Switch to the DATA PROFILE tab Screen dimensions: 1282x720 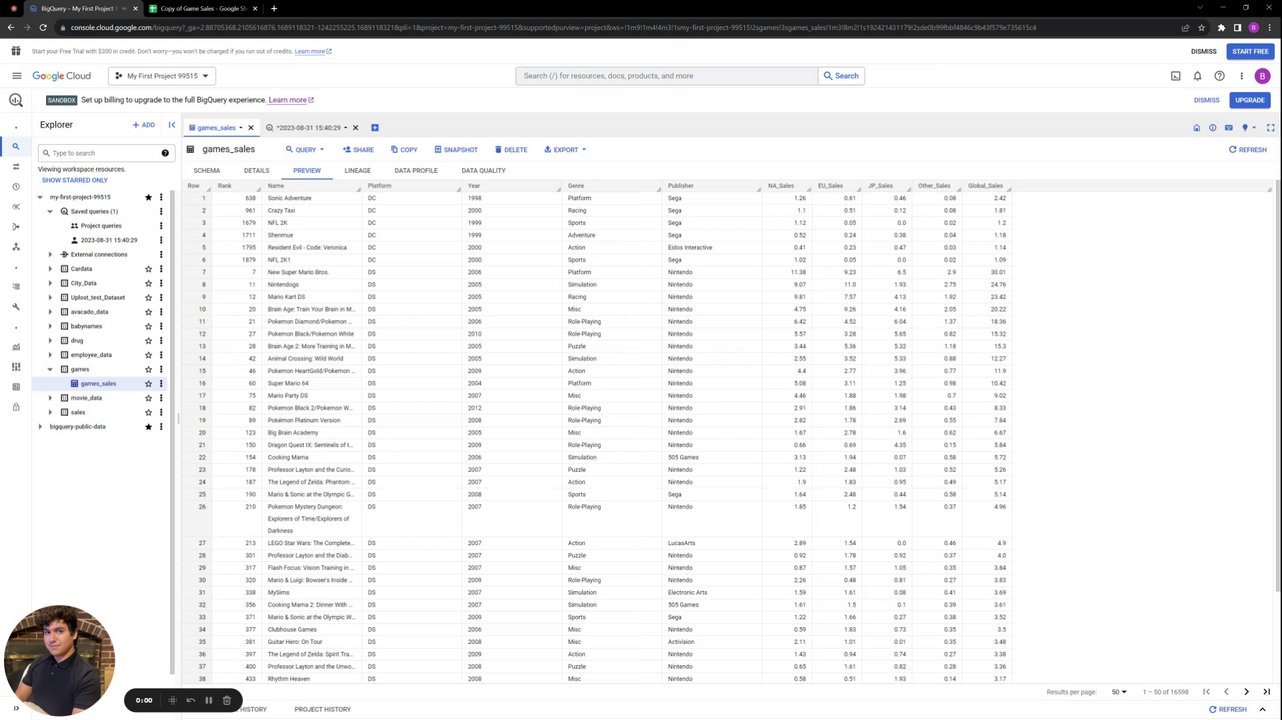pyautogui.click(x=416, y=171)
